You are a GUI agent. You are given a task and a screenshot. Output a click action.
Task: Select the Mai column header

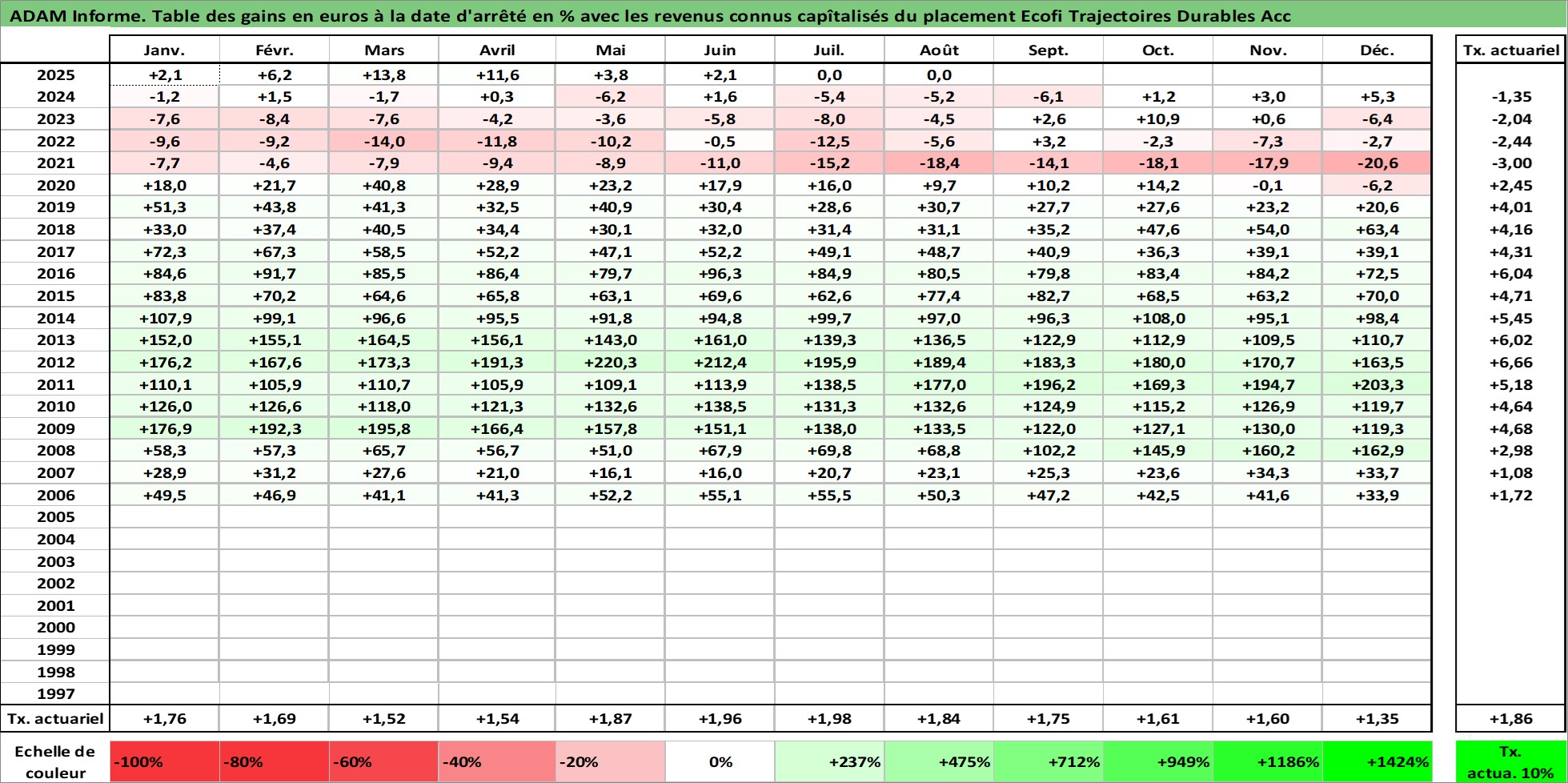click(x=611, y=50)
